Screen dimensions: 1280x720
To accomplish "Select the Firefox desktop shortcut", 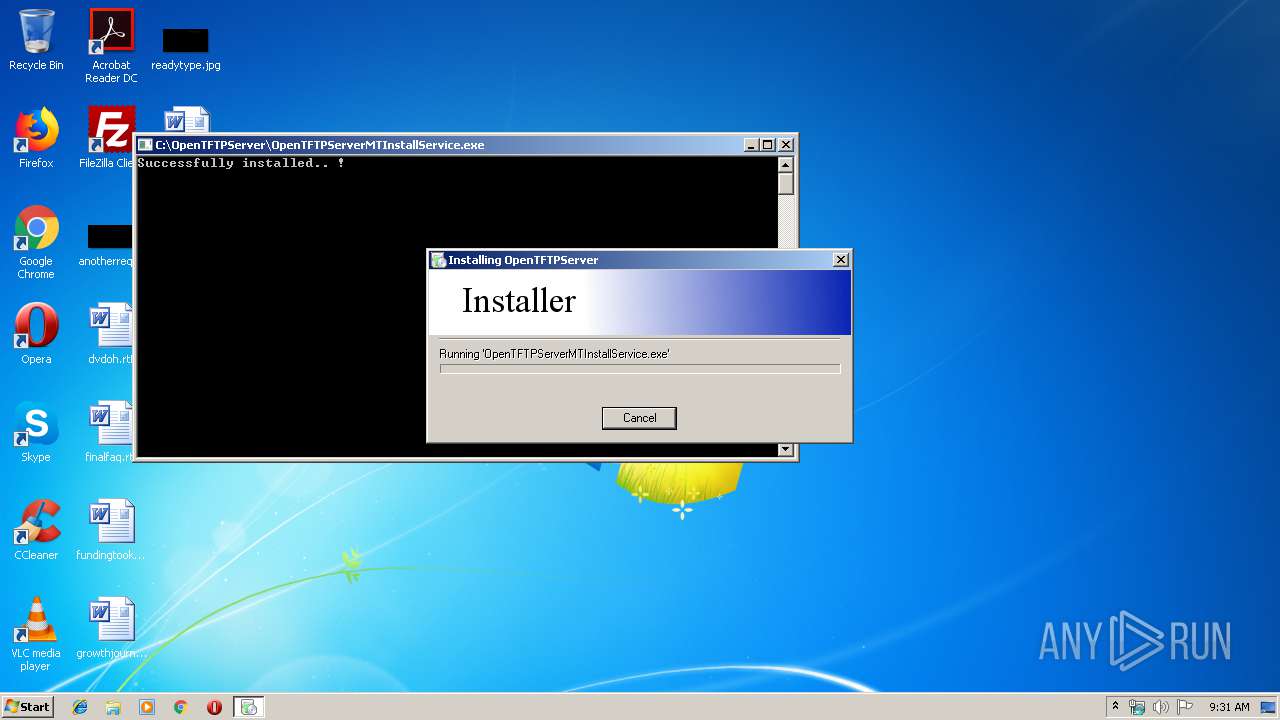I will pyautogui.click(x=36, y=138).
